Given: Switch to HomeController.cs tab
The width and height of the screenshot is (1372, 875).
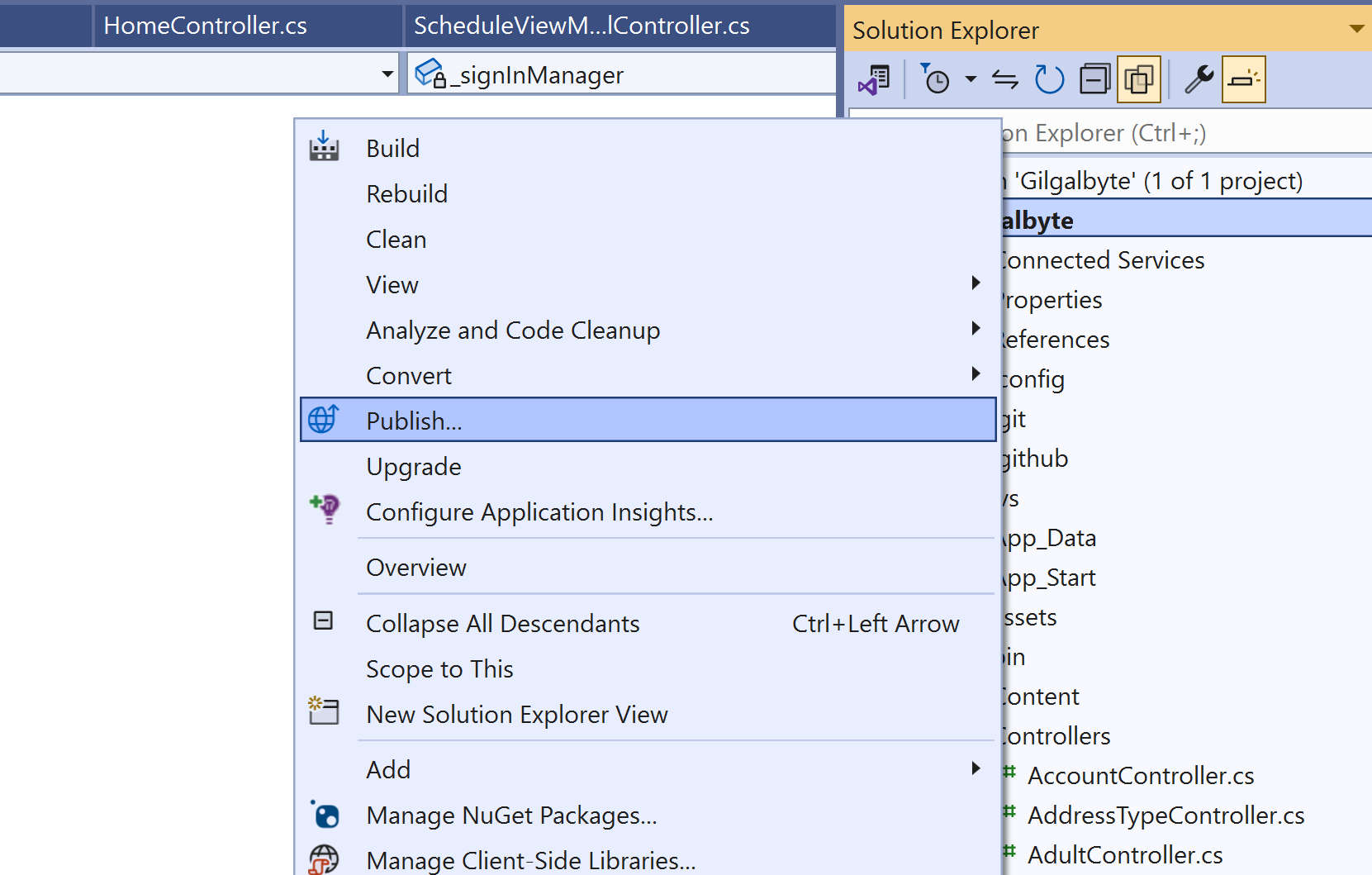Looking at the screenshot, I should tap(248, 26).
